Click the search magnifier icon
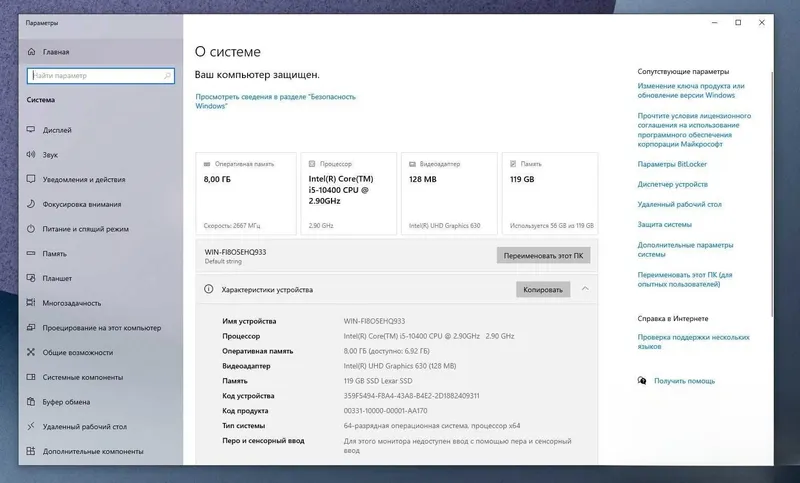The height and width of the screenshot is (483, 800). point(167,76)
